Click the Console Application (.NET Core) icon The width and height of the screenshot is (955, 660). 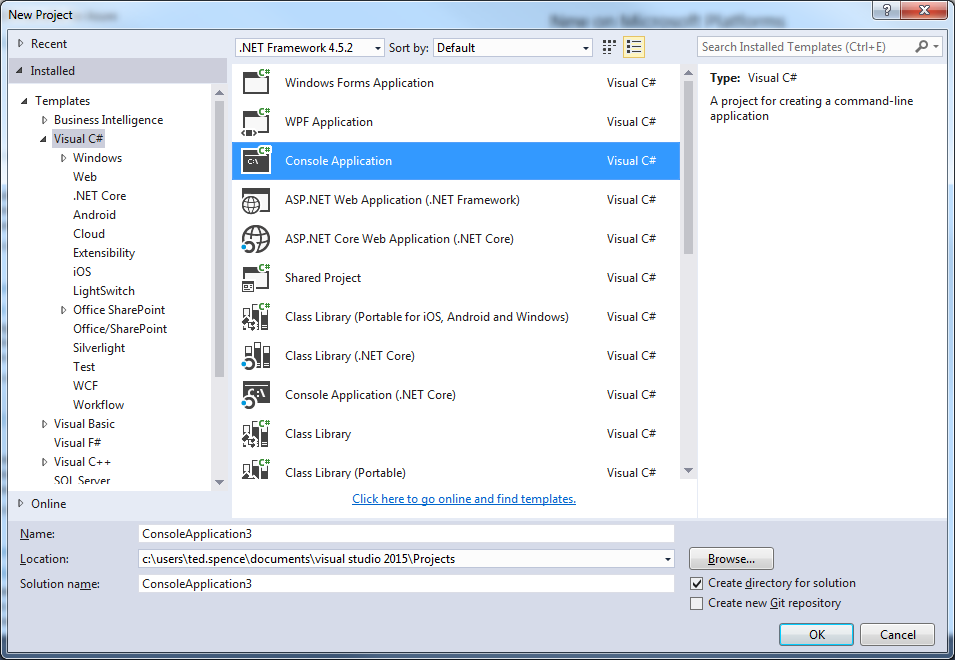[256, 395]
